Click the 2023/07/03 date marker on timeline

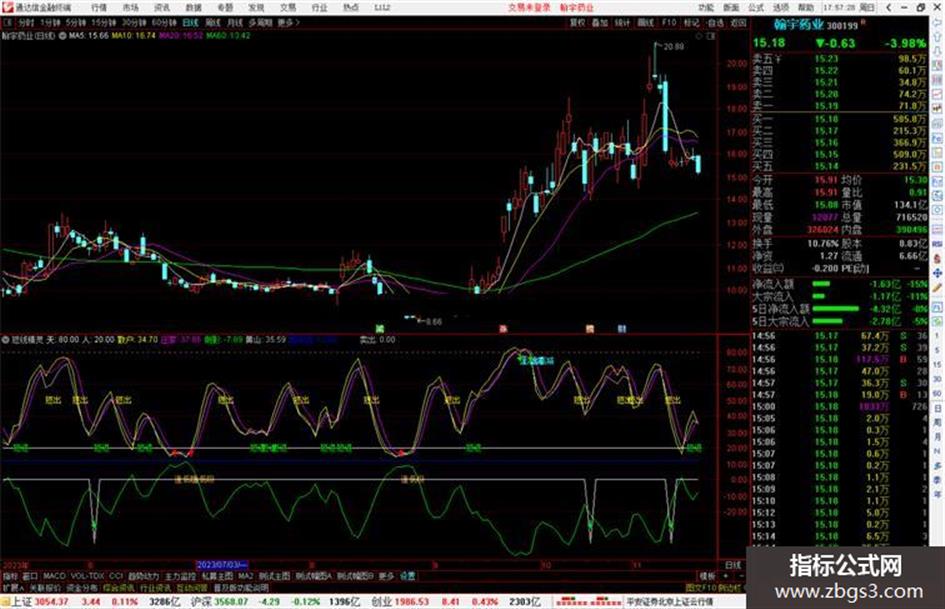coord(222,565)
